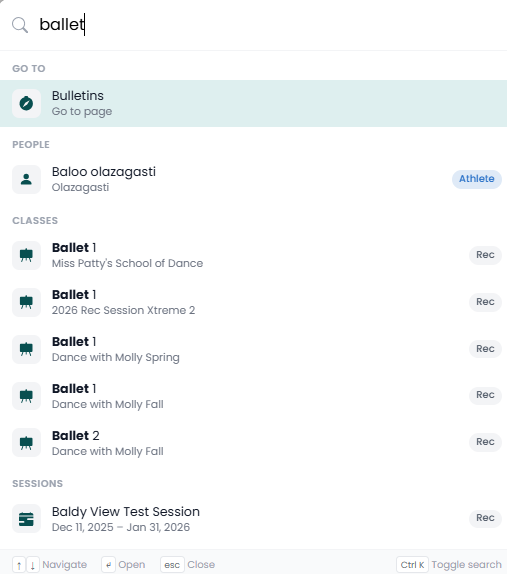Screen dimensions: 507x574
Task: Click class icon for Miss Patty's Ballet 1
Action: pos(26,255)
